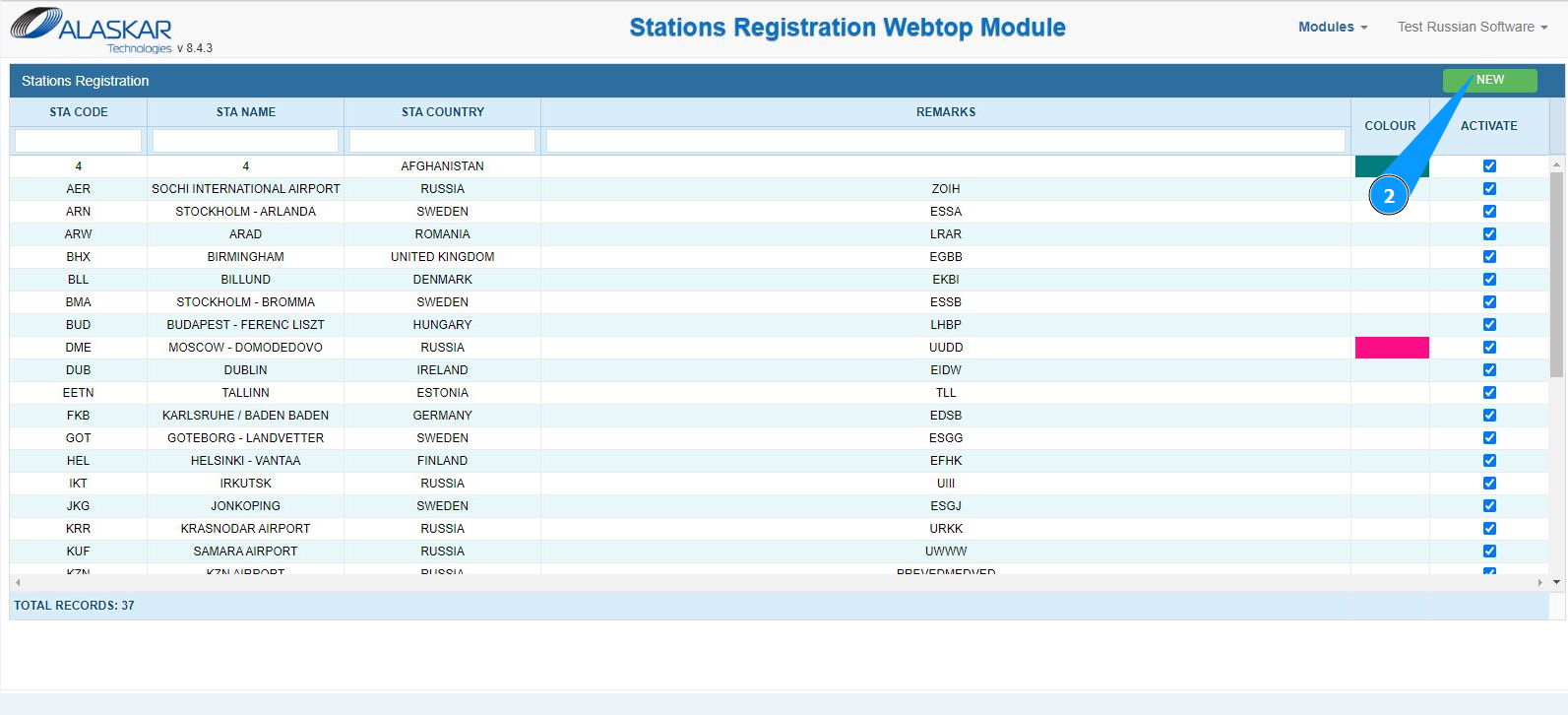The height and width of the screenshot is (715, 1568).
Task: Open the Modules dropdown menu
Action: 1333,27
